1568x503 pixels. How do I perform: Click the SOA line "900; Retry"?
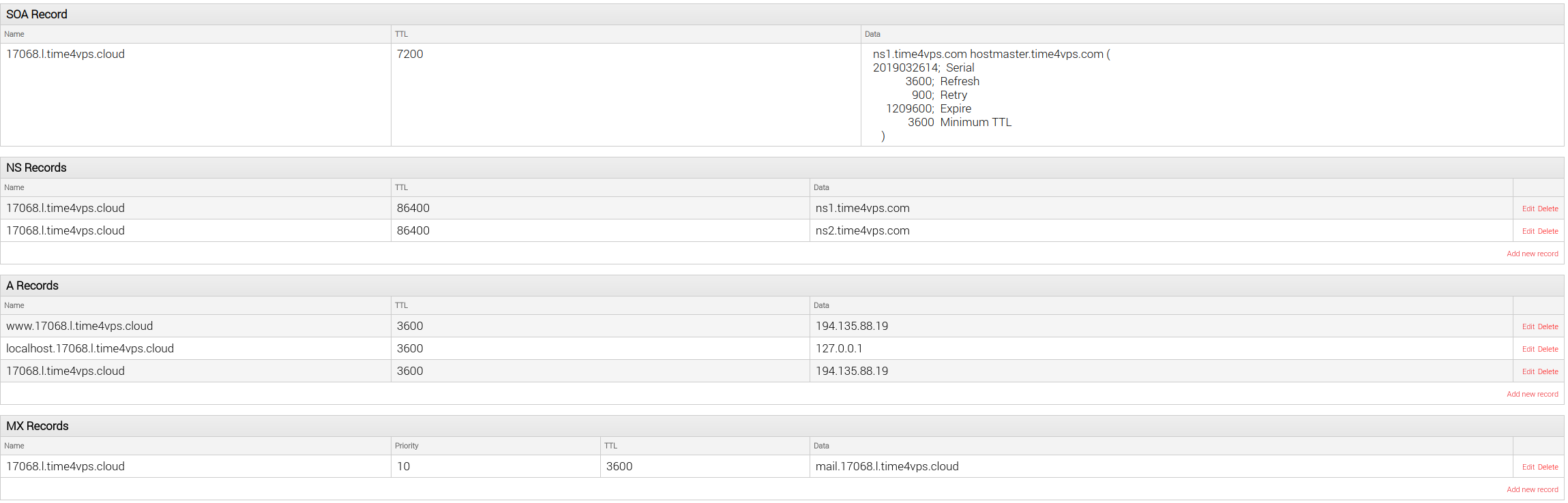click(939, 95)
